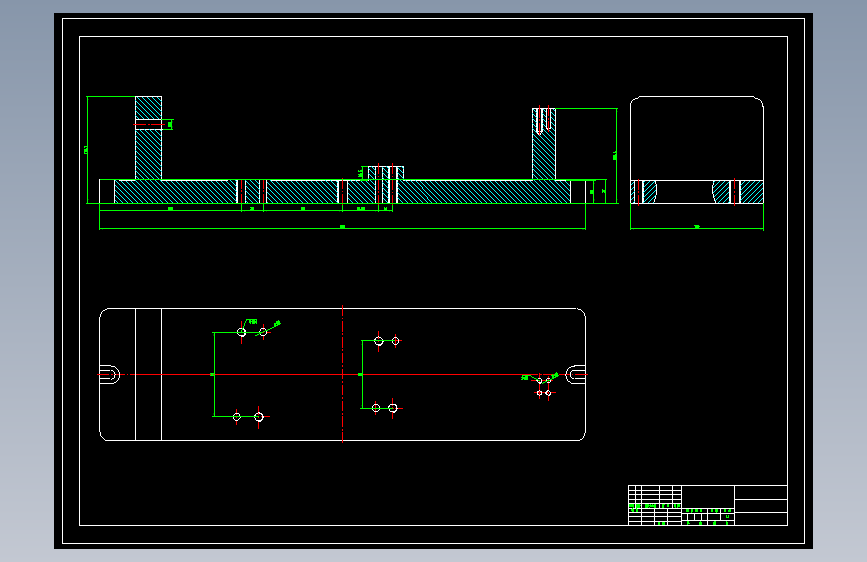Select the upper-left hole pair in plan view
Viewport: 867px width, 562px height.
pos(252,332)
